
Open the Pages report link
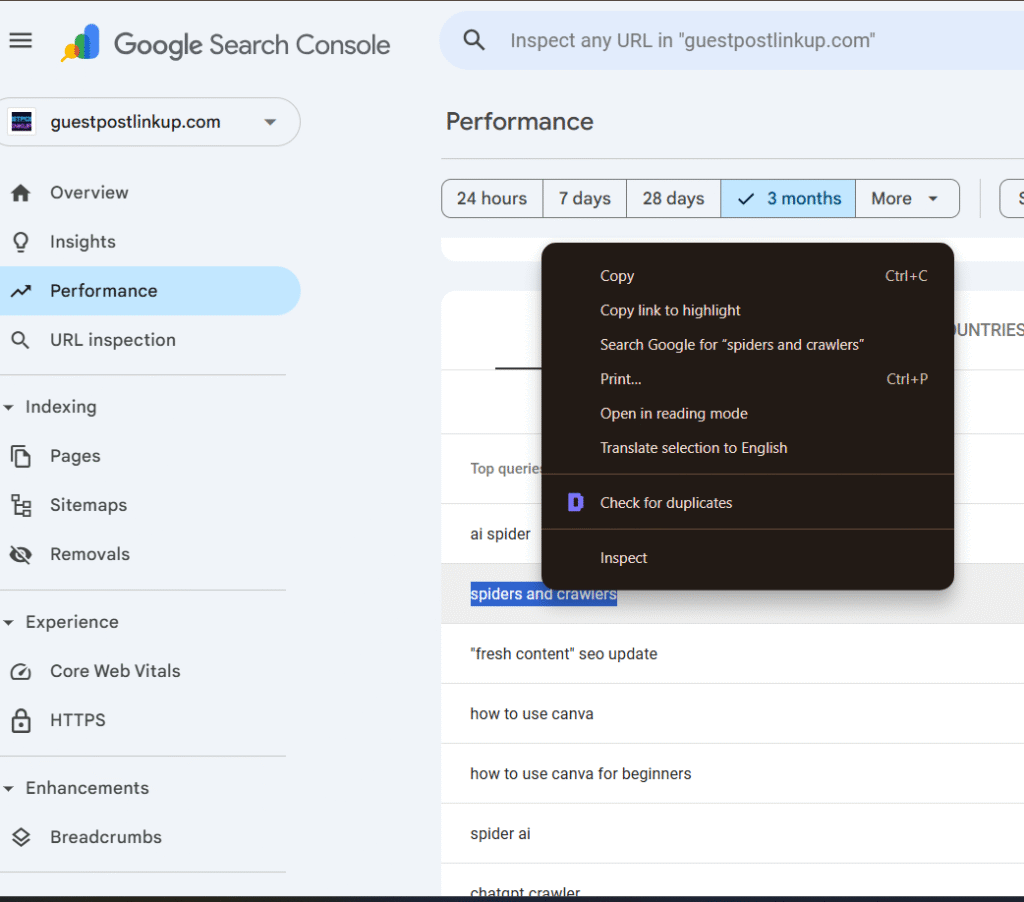(x=75, y=456)
